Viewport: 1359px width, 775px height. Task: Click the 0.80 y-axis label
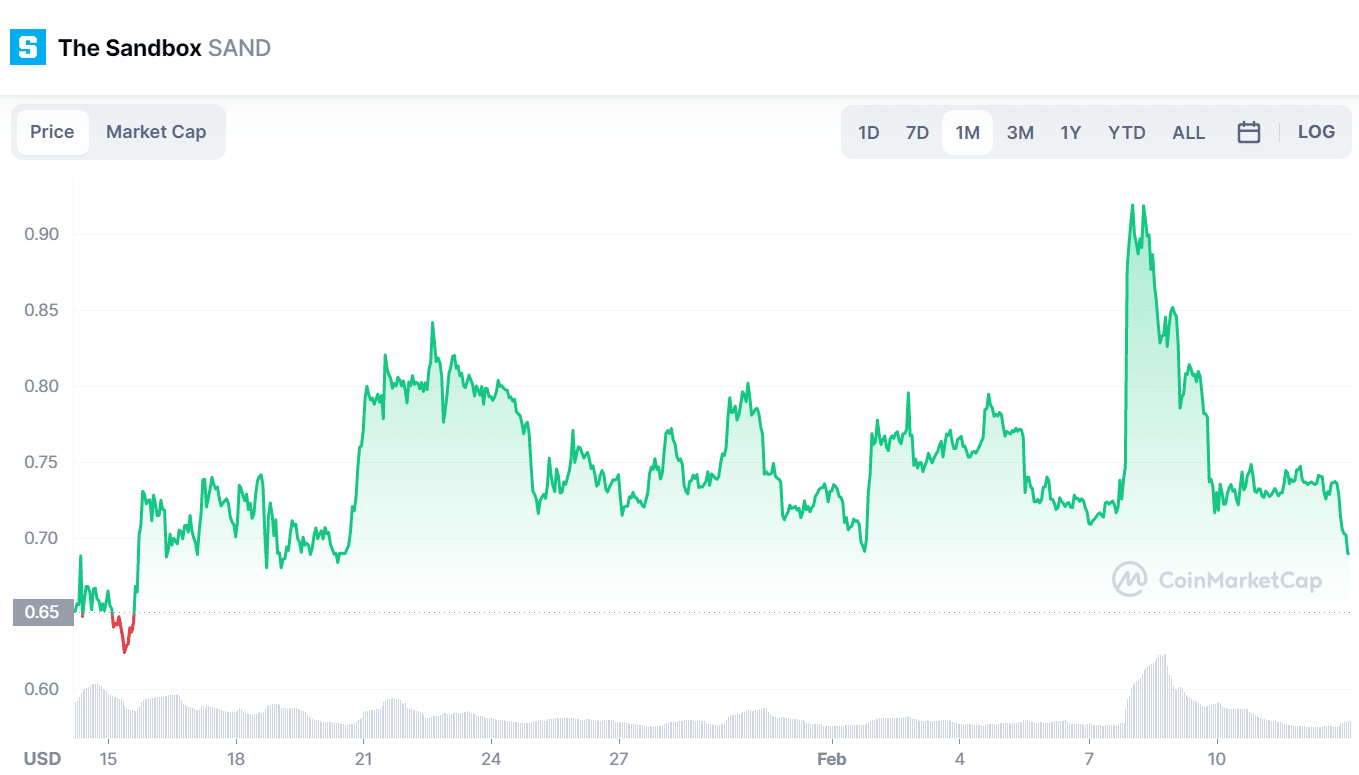(x=42, y=386)
